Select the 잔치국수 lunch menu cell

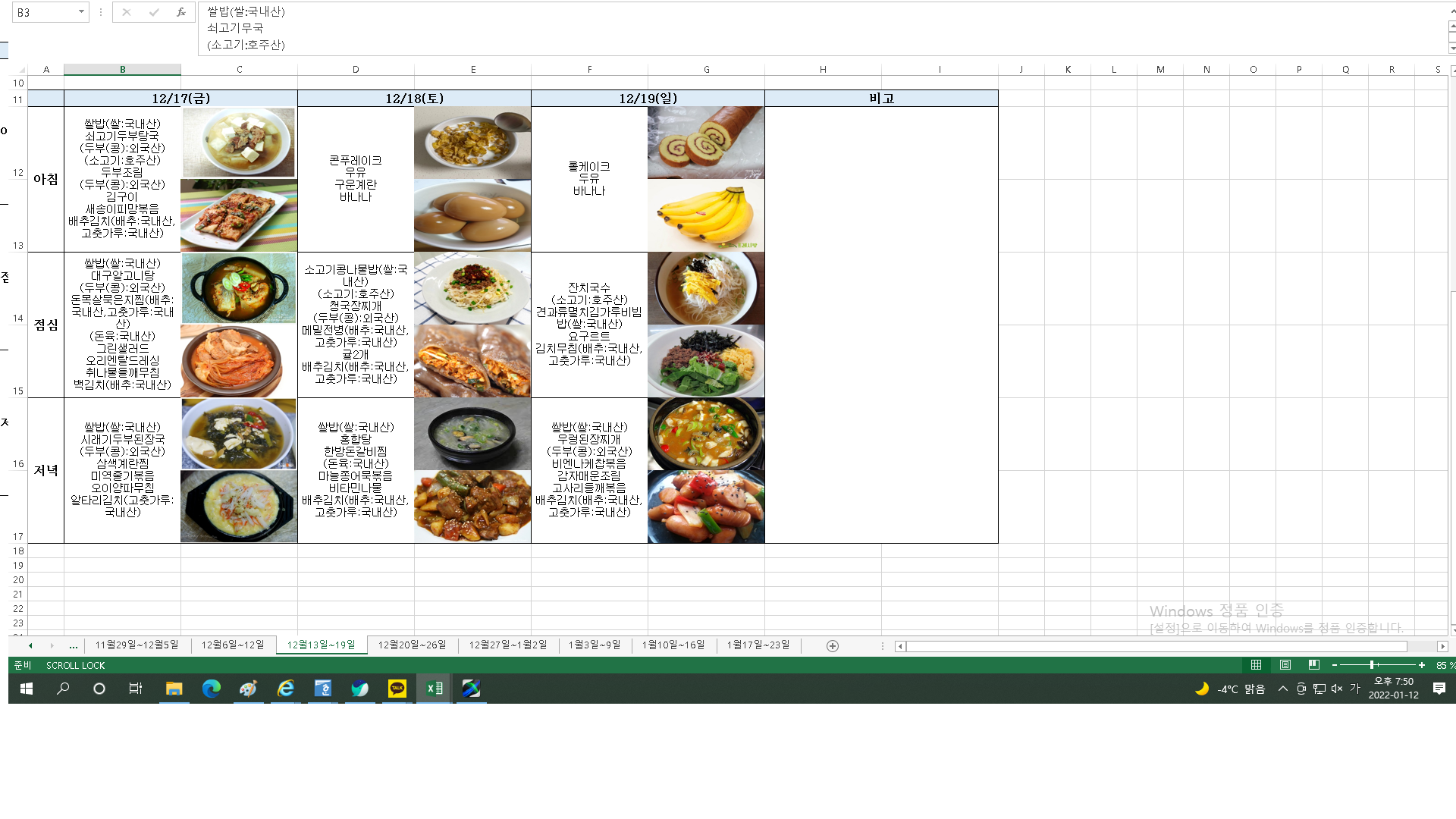[589, 325]
